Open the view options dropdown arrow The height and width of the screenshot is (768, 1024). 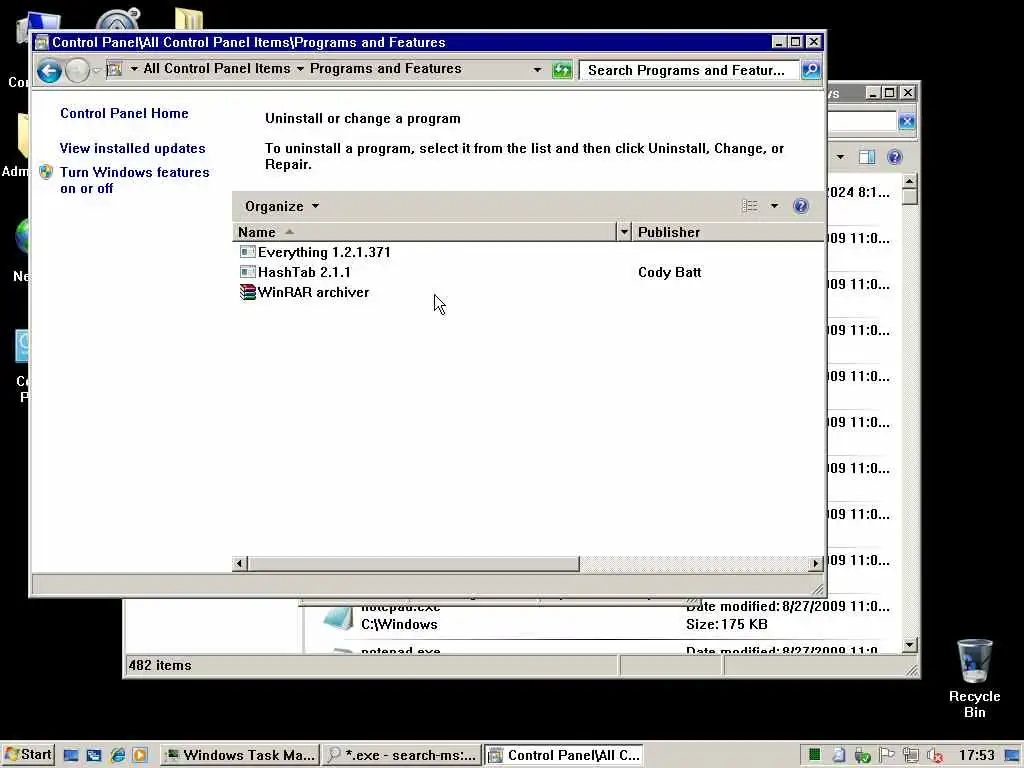click(775, 206)
